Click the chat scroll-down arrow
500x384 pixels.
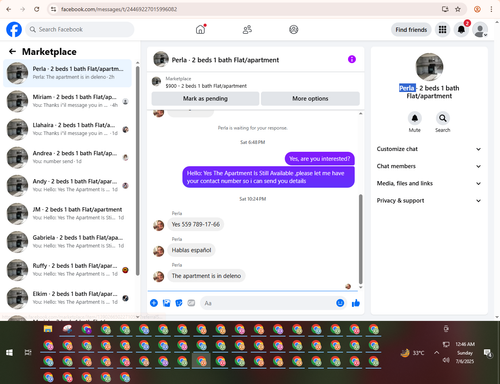click(x=360, y=287)
